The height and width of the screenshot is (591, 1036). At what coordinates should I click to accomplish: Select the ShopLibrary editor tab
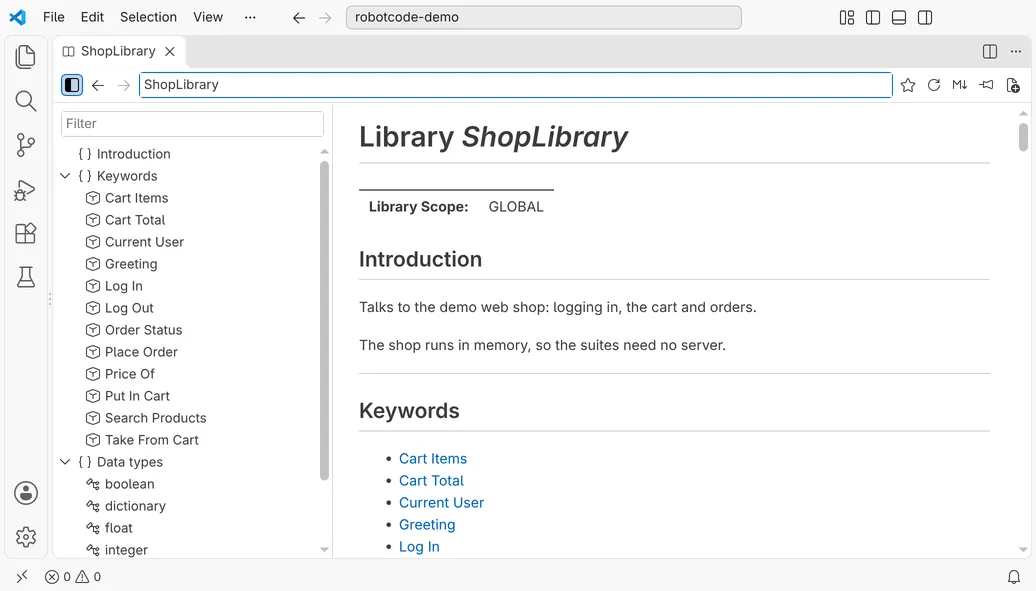pos(119,52)
